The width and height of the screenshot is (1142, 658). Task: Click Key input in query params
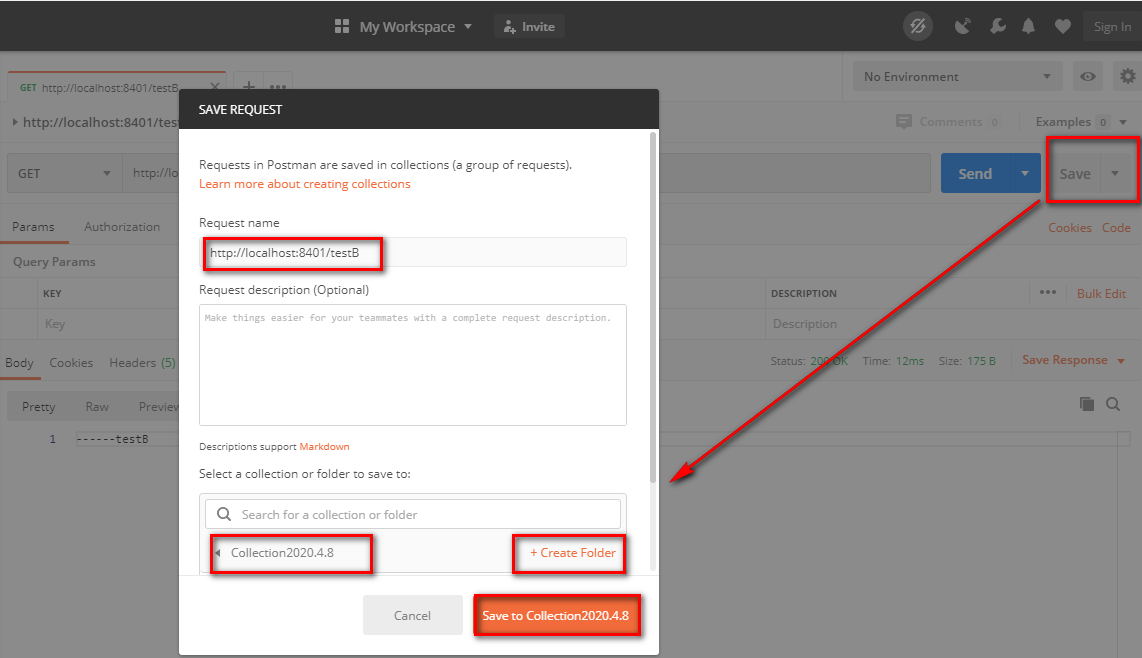[108, 324]
